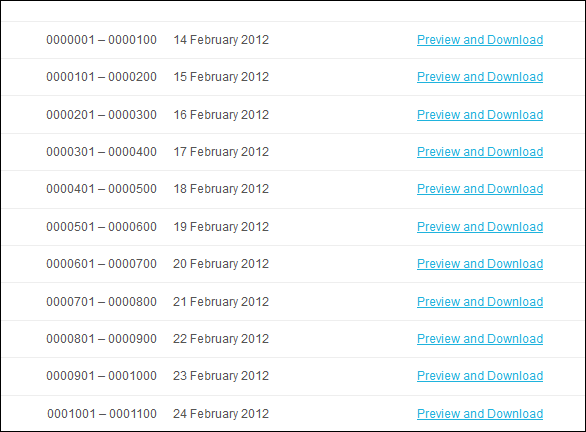Select the 0000301 – 0000400 range text
Image resolution: width=586 pixels, height=432 pixels.
click(101, 152)
